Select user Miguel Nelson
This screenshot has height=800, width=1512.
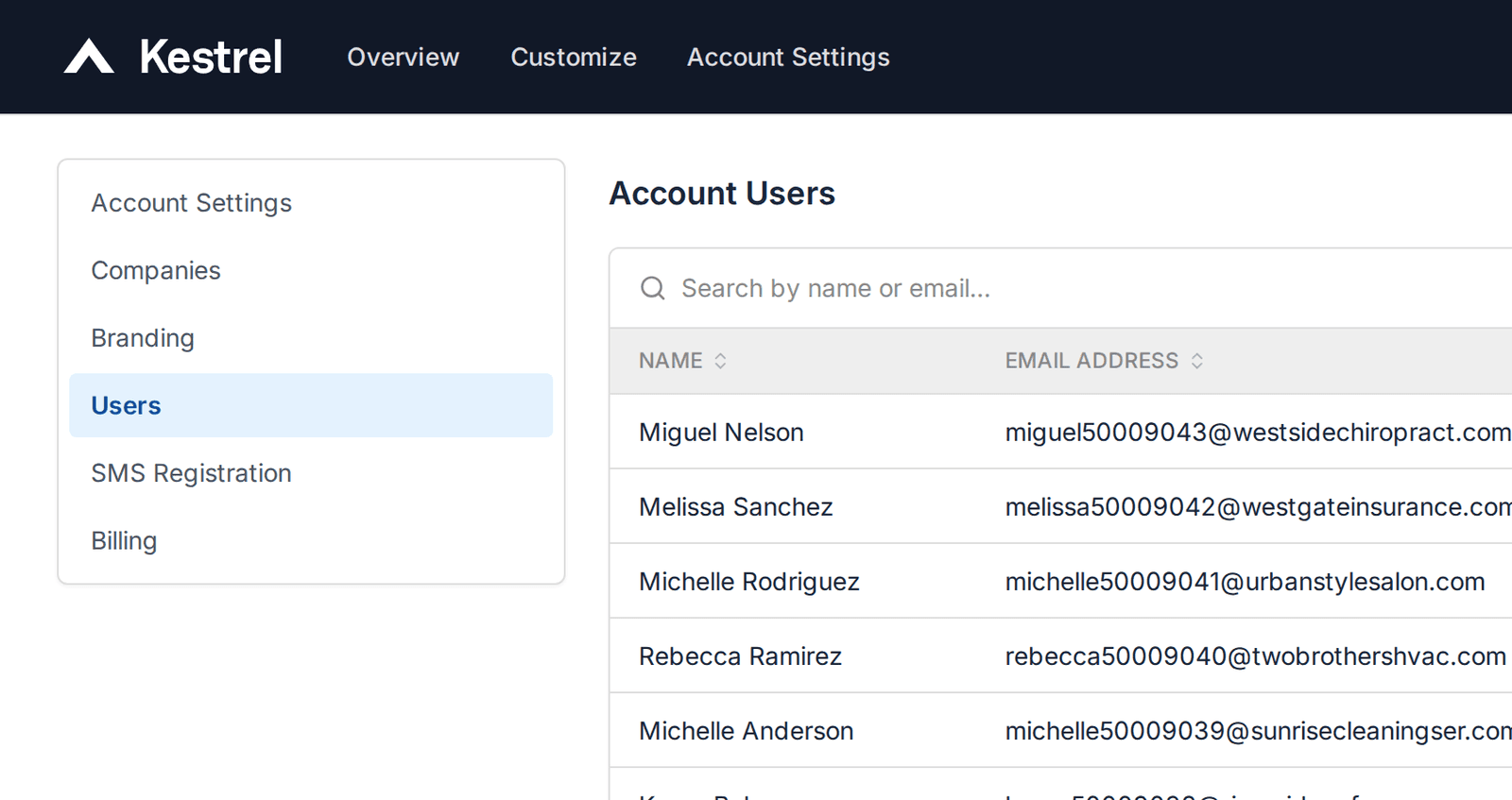pyautogui.click(x=721, y=433)
